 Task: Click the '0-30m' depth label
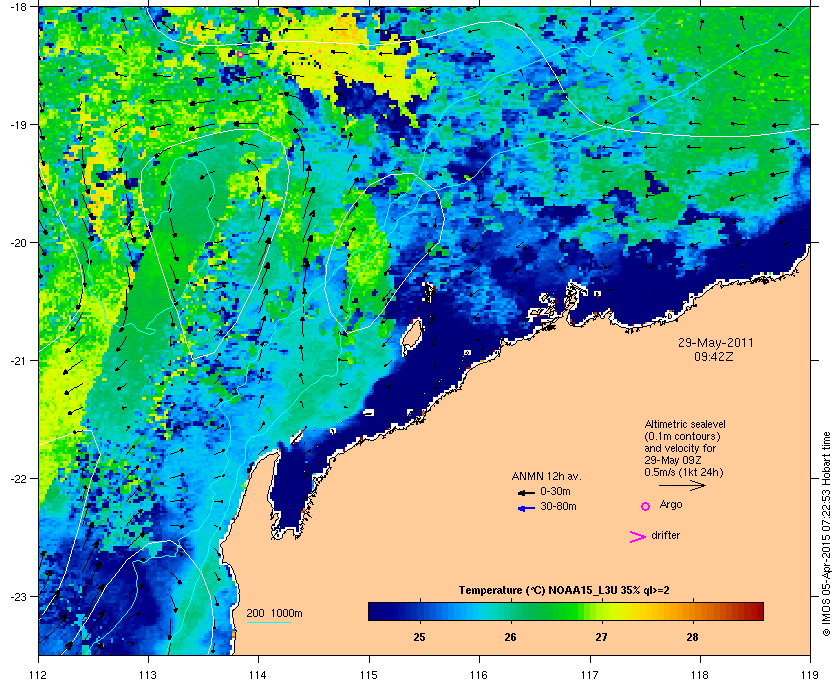coord(556,491)
